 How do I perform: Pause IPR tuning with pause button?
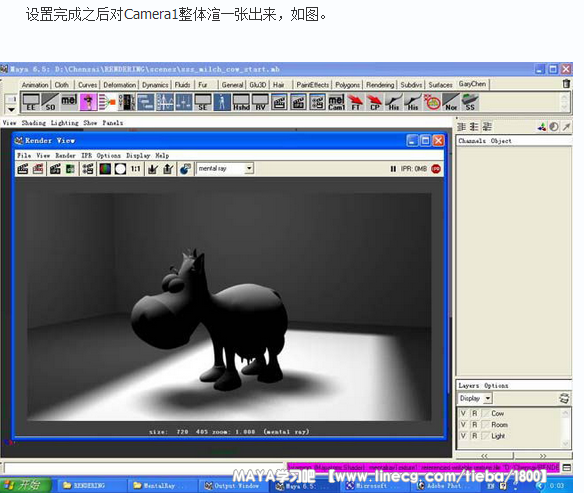coord(393,169)
